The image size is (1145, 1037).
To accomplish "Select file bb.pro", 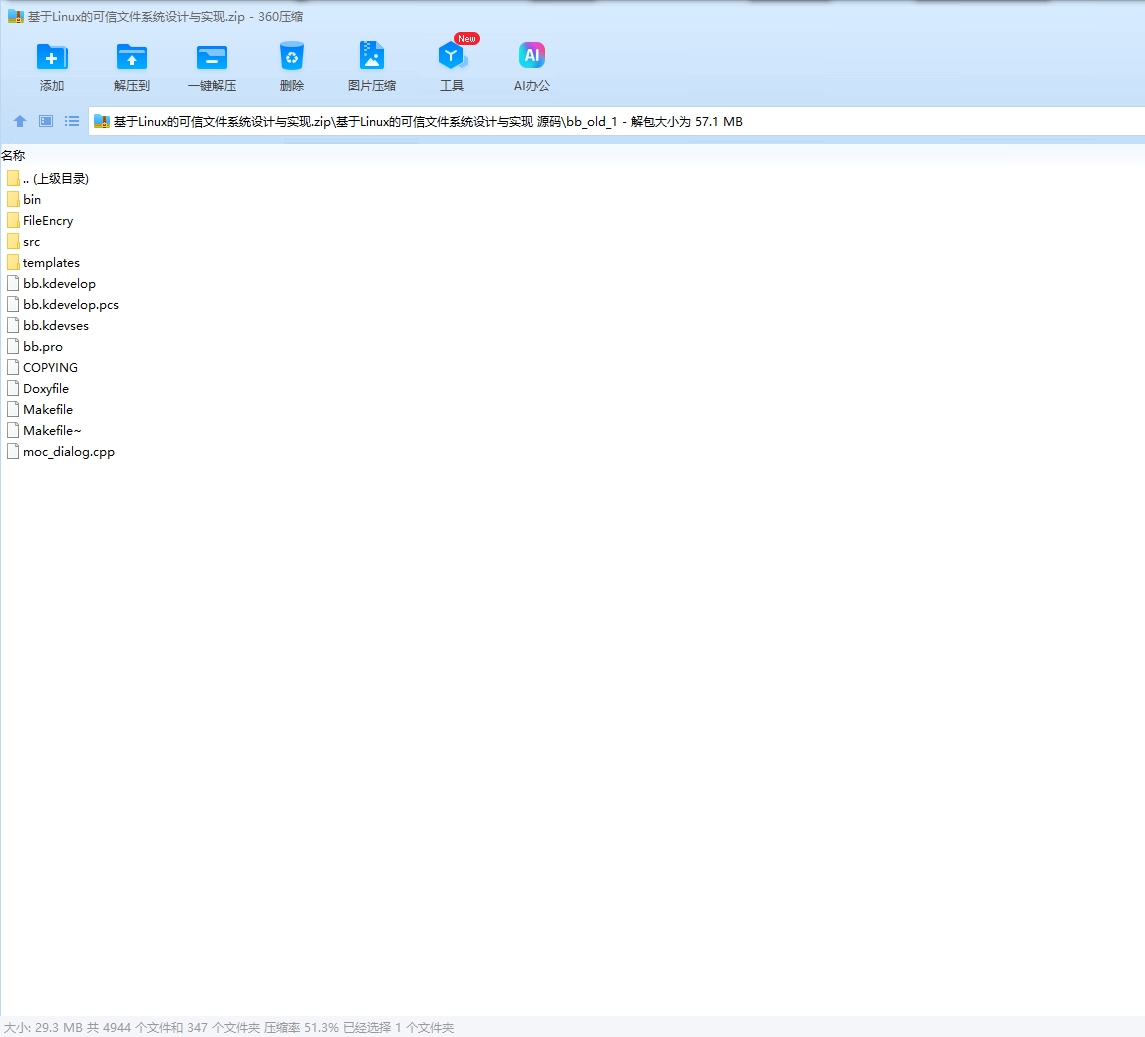I will pyautogui.click(x=43, y=347).
